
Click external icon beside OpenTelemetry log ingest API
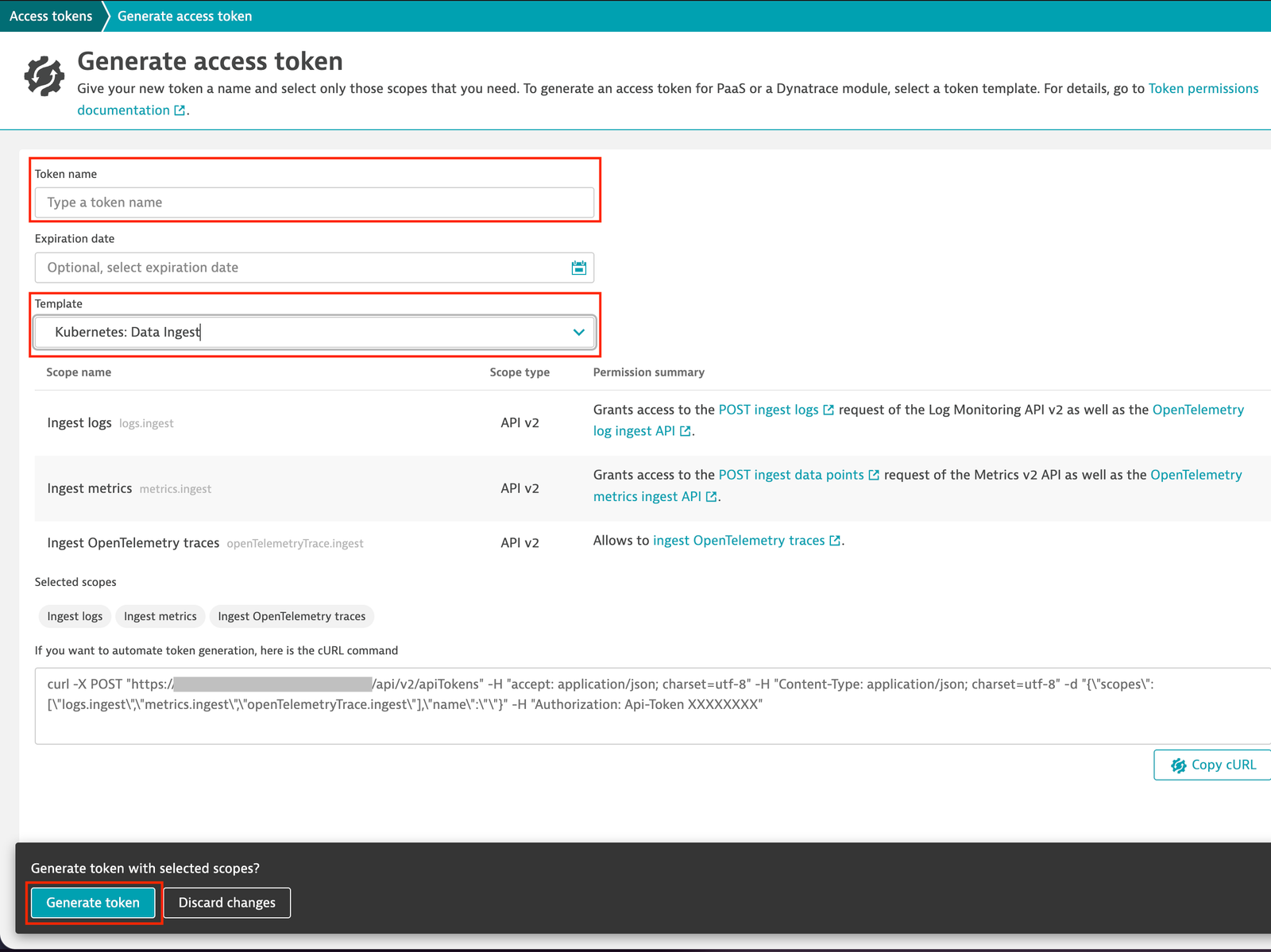click(686, 431)
